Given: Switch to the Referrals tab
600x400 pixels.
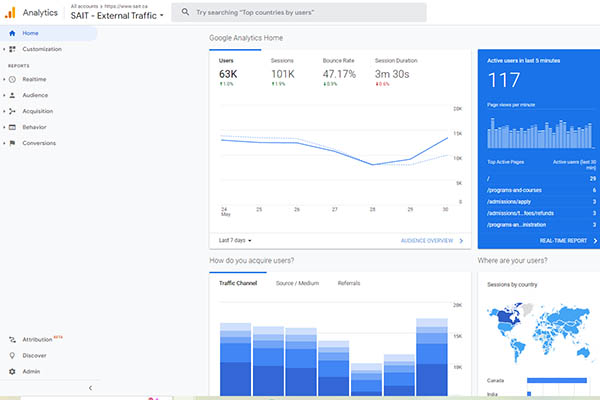Looking at the screenshot, I should [349, 283].
